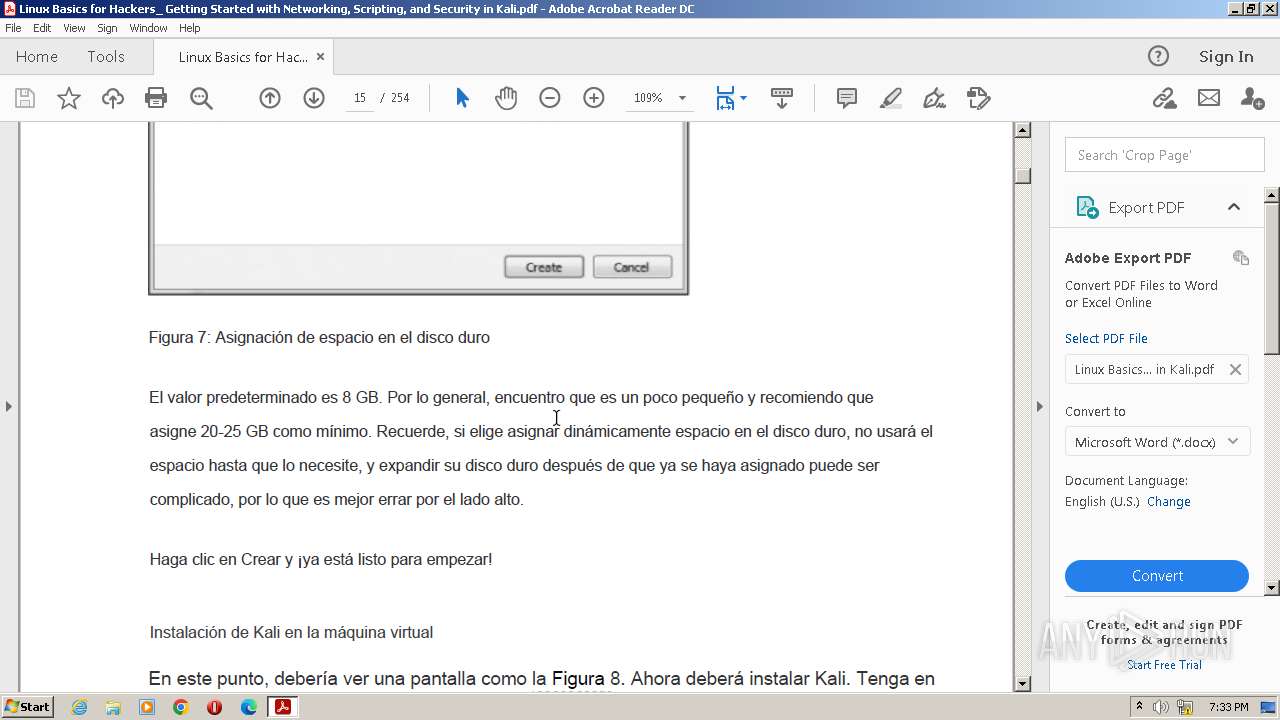Click the Save file icon
1280x720 pixels.
tap(25, 98)
